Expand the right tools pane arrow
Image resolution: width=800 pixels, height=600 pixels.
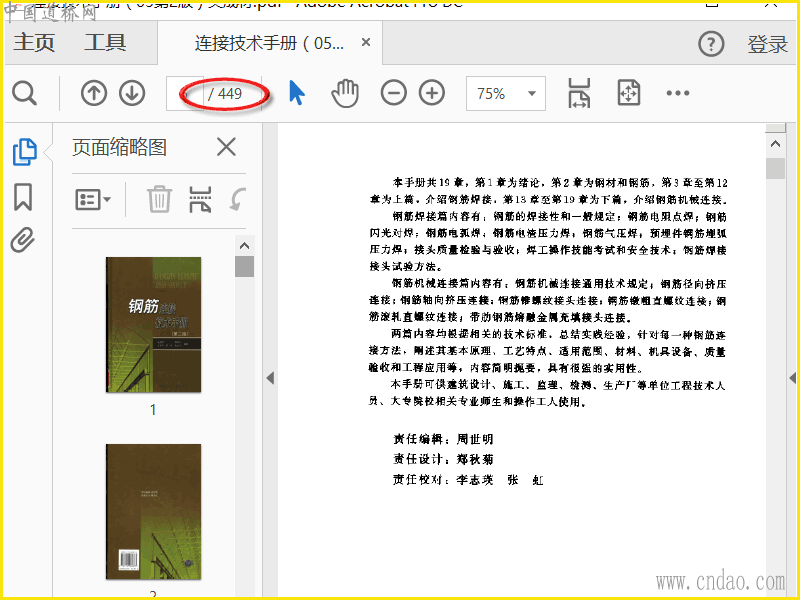[x=792, y=378]
